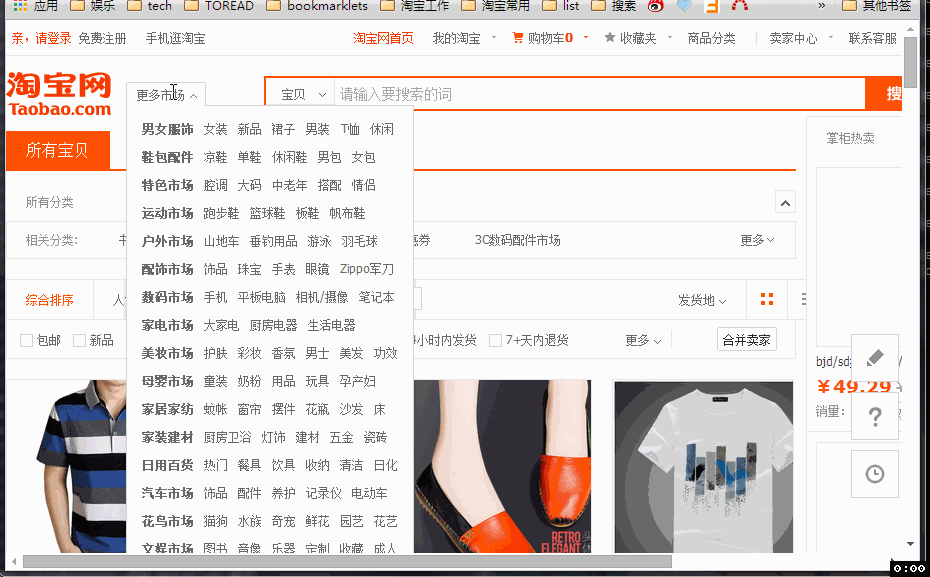Click the clock history icon
930x577 pixels.
tap(874, 474)
